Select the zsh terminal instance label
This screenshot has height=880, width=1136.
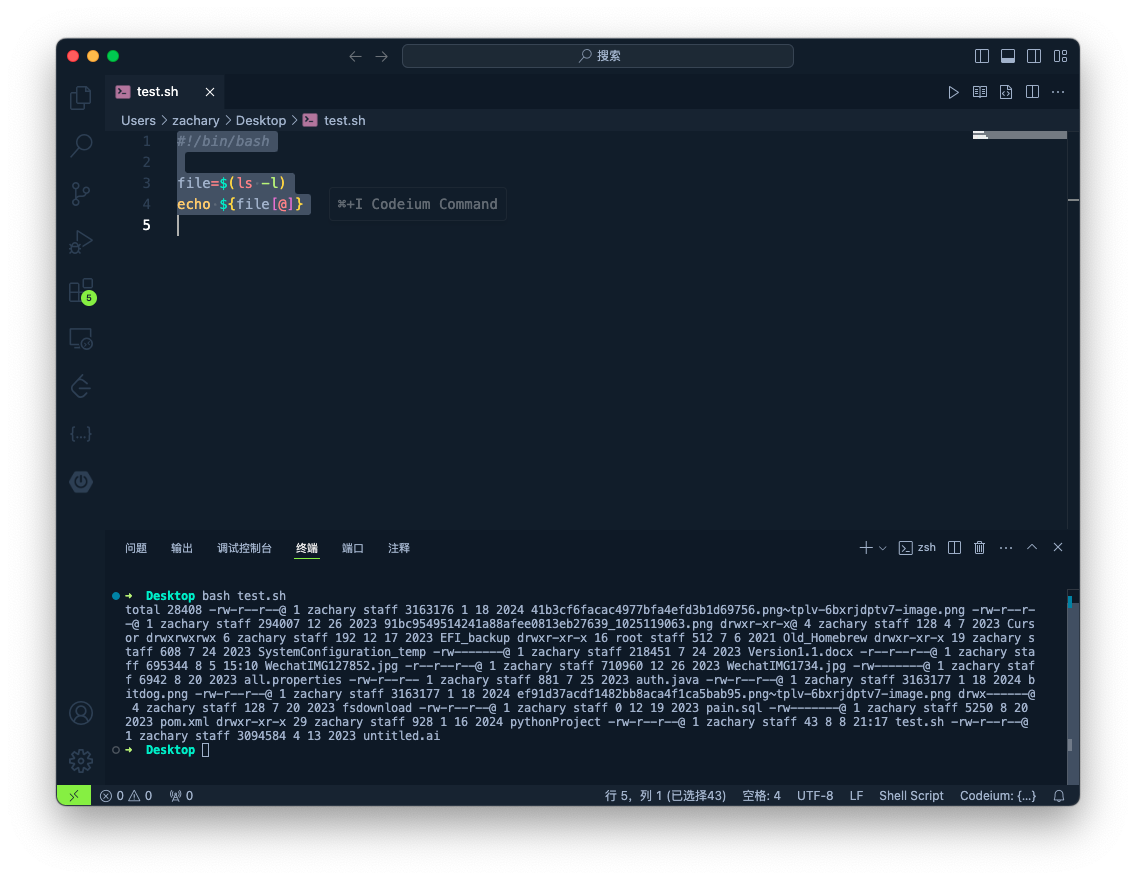tap(917, 548)
